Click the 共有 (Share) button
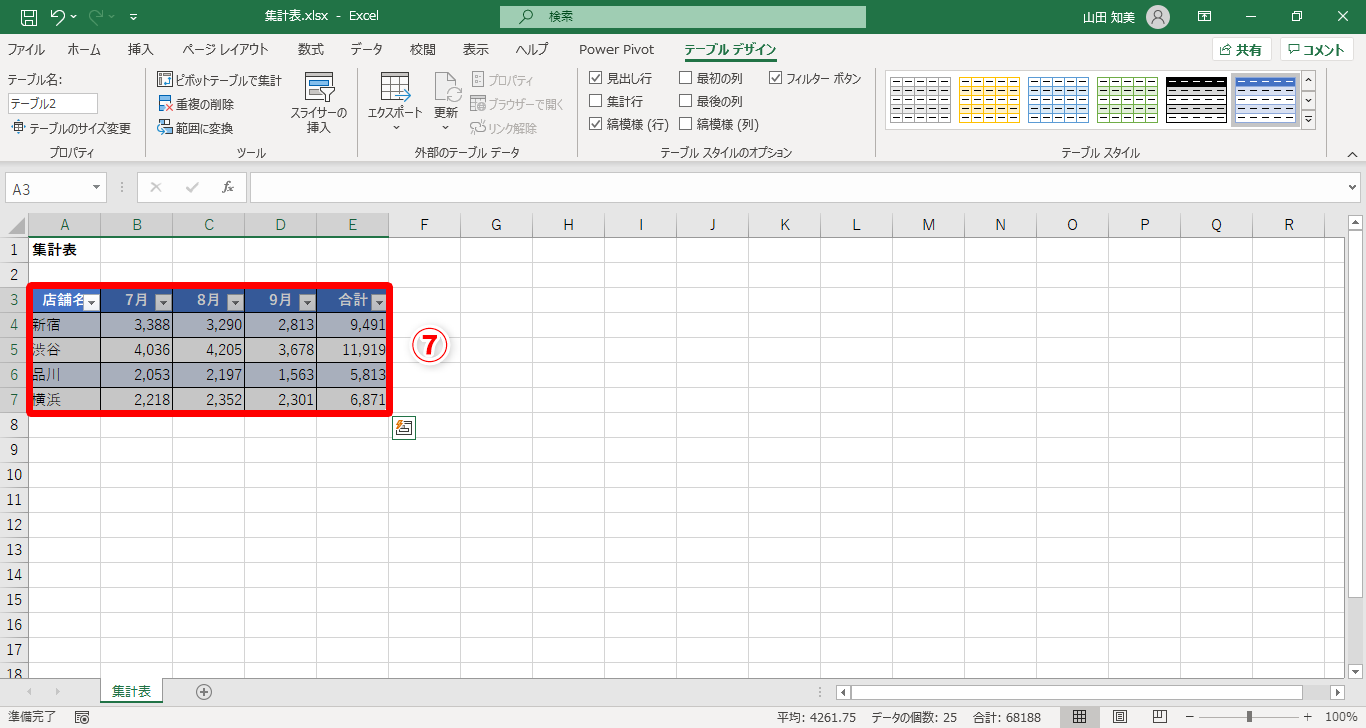Image resolution: width=1366 pixels, height=728 pixels. tap(1241, 49)
